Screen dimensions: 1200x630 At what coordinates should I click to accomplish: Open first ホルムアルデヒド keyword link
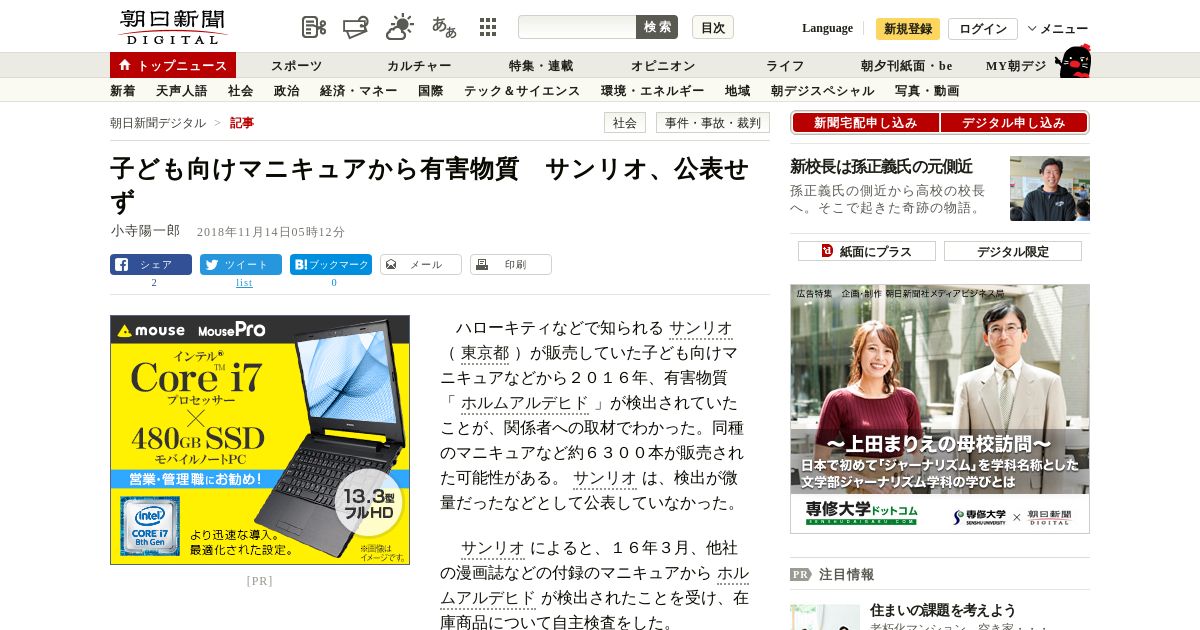(525, 403)
